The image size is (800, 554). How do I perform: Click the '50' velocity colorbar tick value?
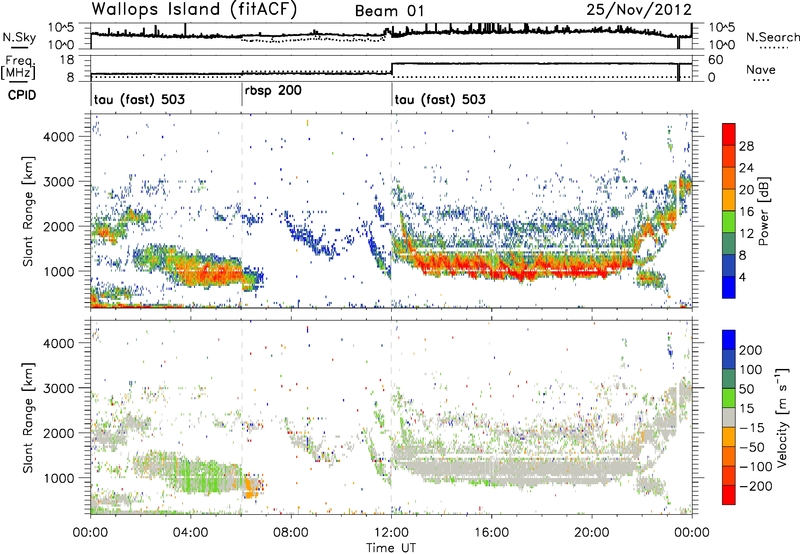tap(746, 389)
